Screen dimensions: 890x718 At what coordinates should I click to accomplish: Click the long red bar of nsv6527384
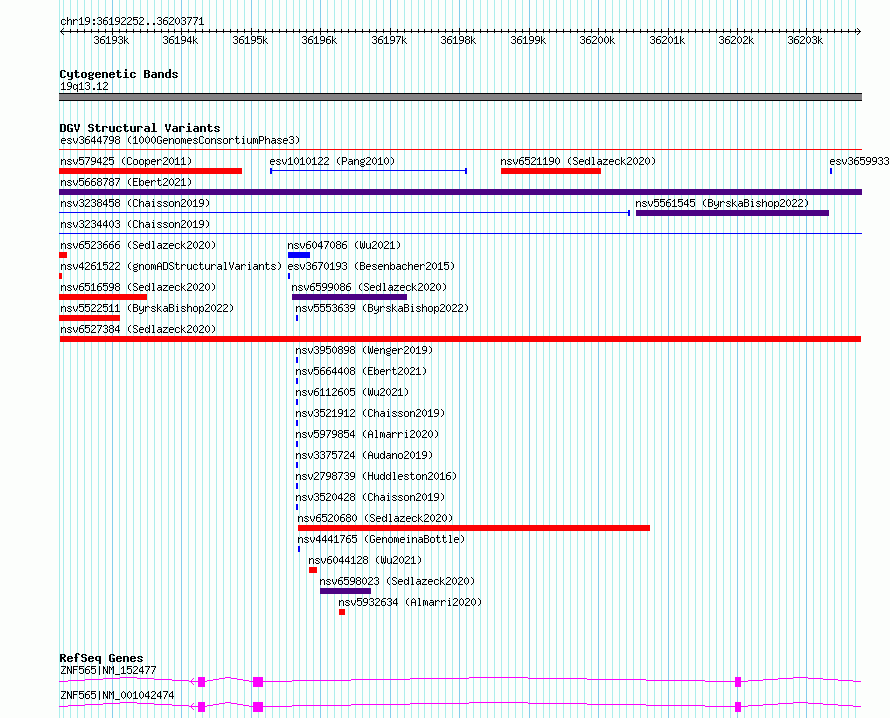coord(460,339)
